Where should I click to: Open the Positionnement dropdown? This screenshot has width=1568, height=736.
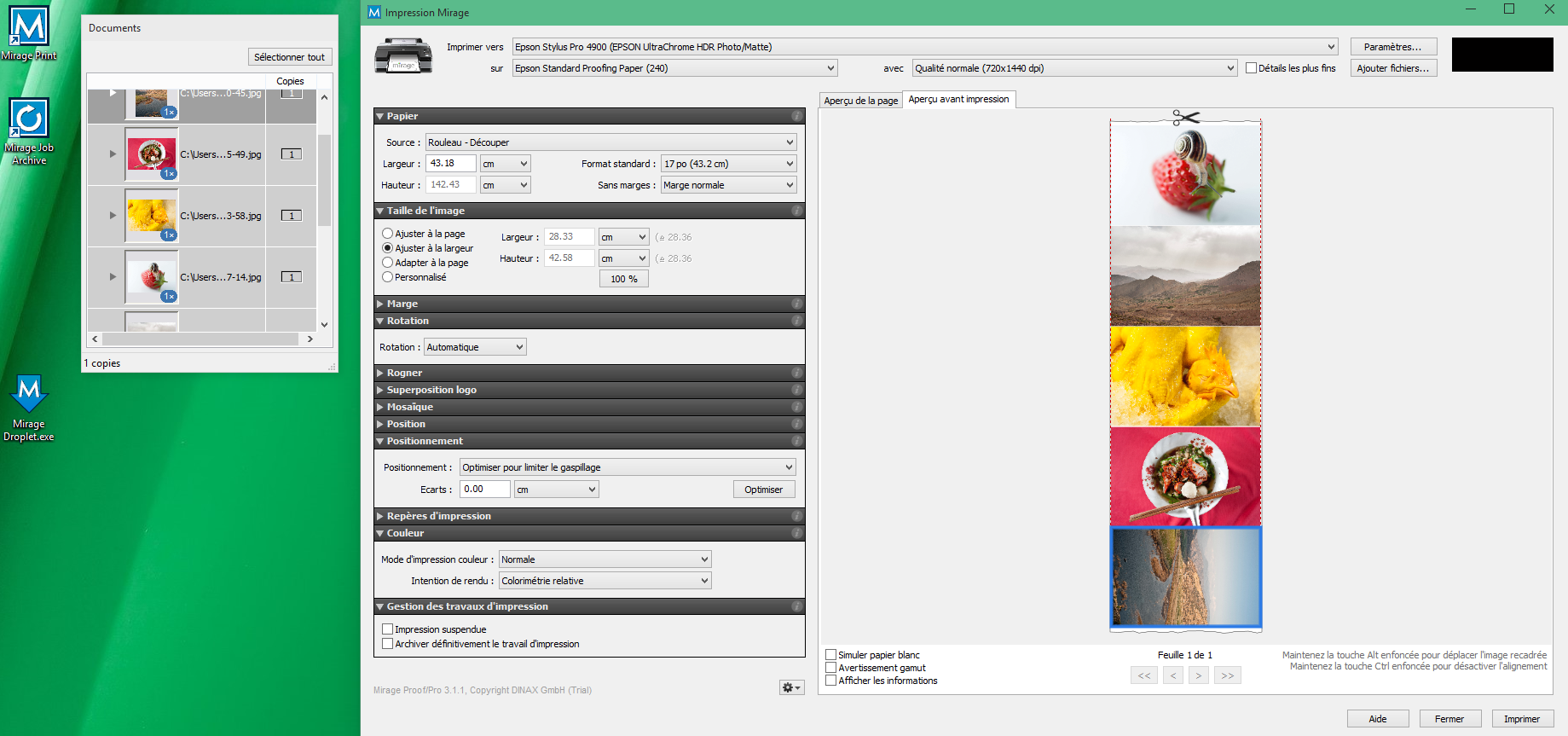tap(628, 467)
